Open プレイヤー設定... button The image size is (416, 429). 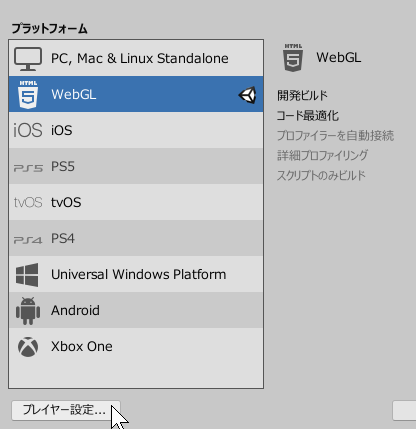66,410
